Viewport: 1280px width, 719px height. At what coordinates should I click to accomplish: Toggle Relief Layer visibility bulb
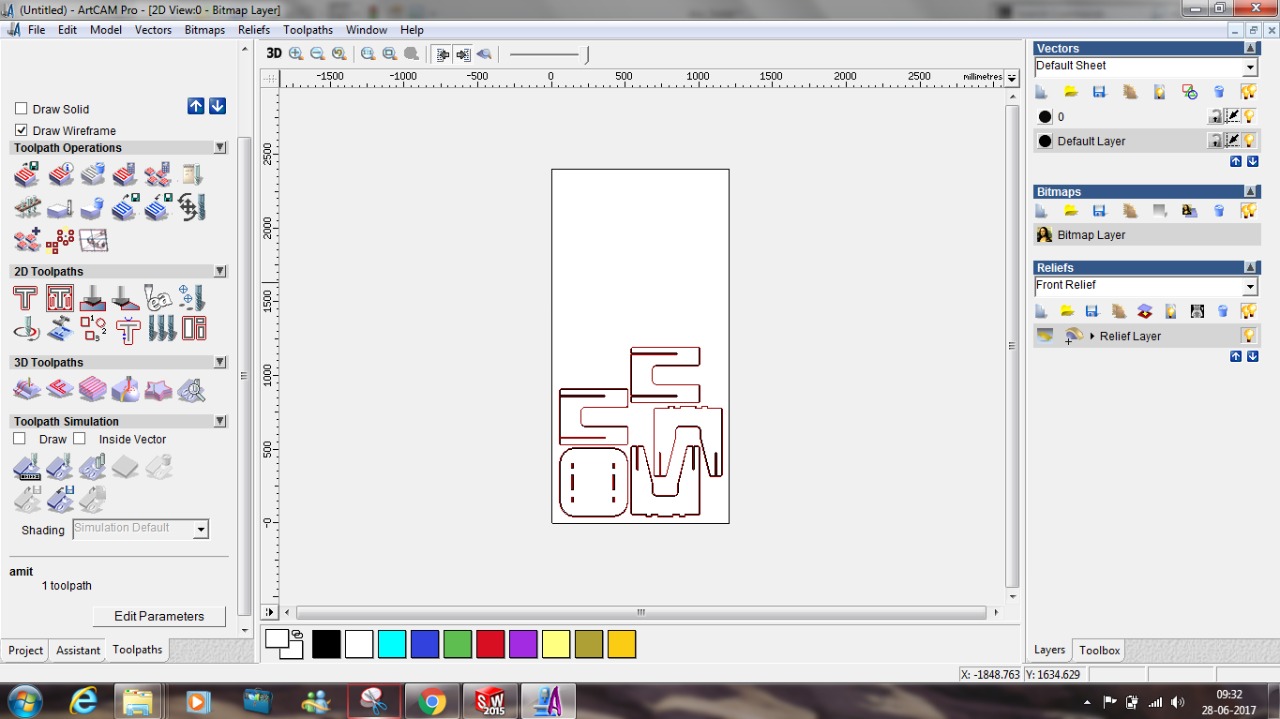pyautogui.click(x=1248, y=336)
